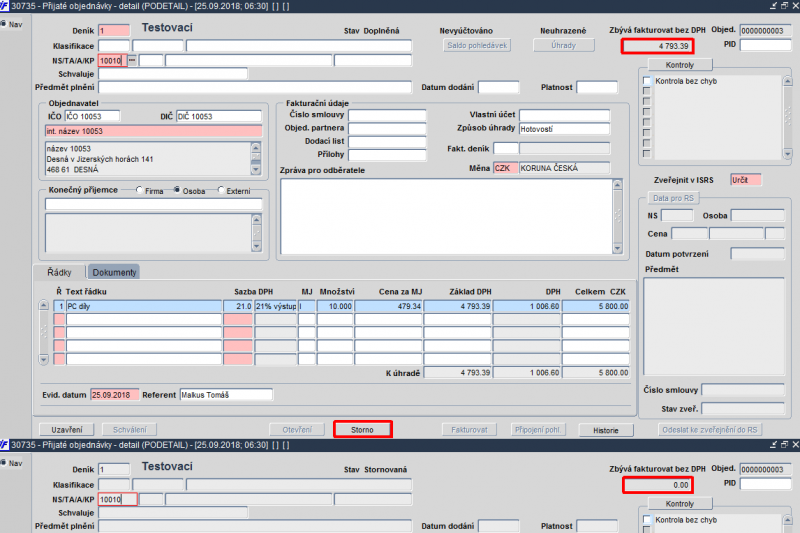Click the Nav icon in lower window
Screen dimensions: 800x533
click(4, 463)
